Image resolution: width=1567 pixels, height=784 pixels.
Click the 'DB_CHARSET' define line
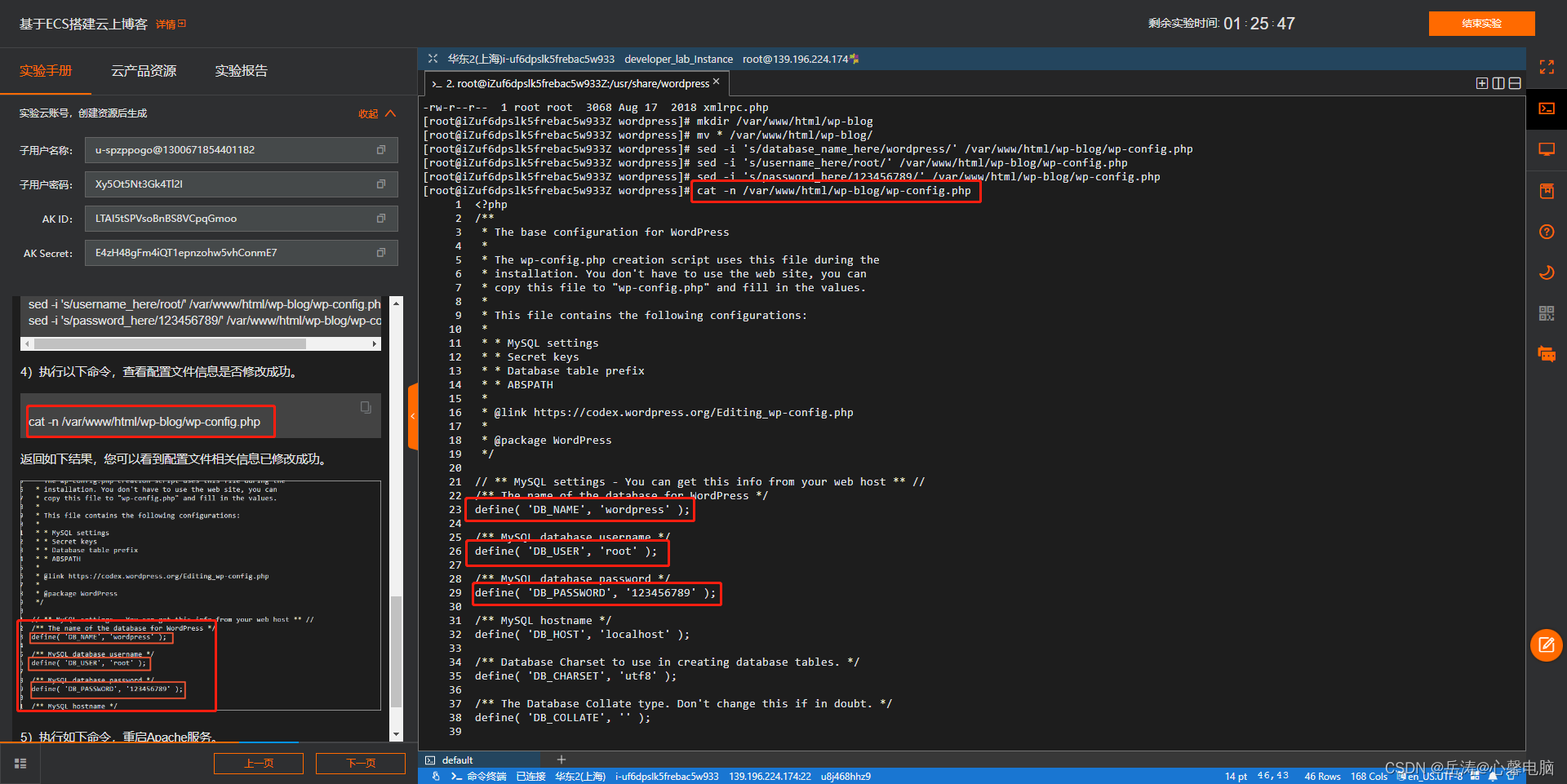[x=575, y=676]
